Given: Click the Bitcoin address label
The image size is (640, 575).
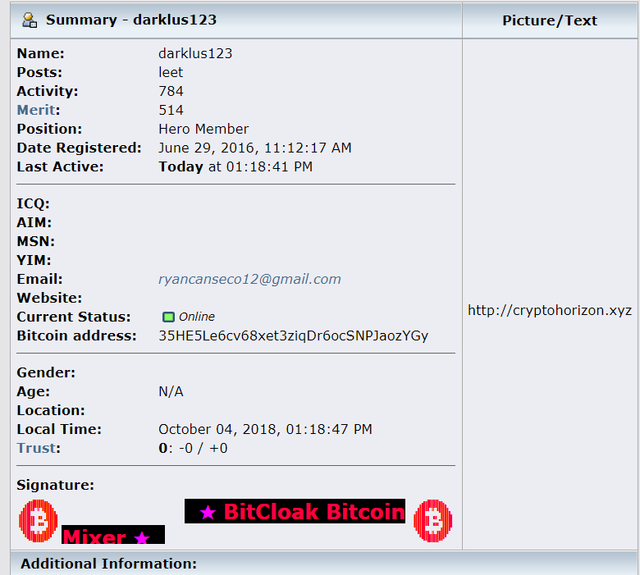Looking at the screenshot, I should 77,336.
